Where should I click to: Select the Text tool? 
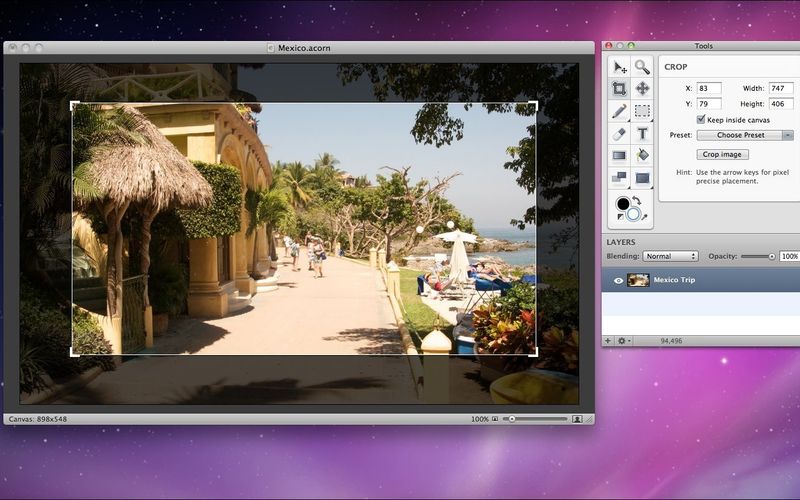click(642, 133)
